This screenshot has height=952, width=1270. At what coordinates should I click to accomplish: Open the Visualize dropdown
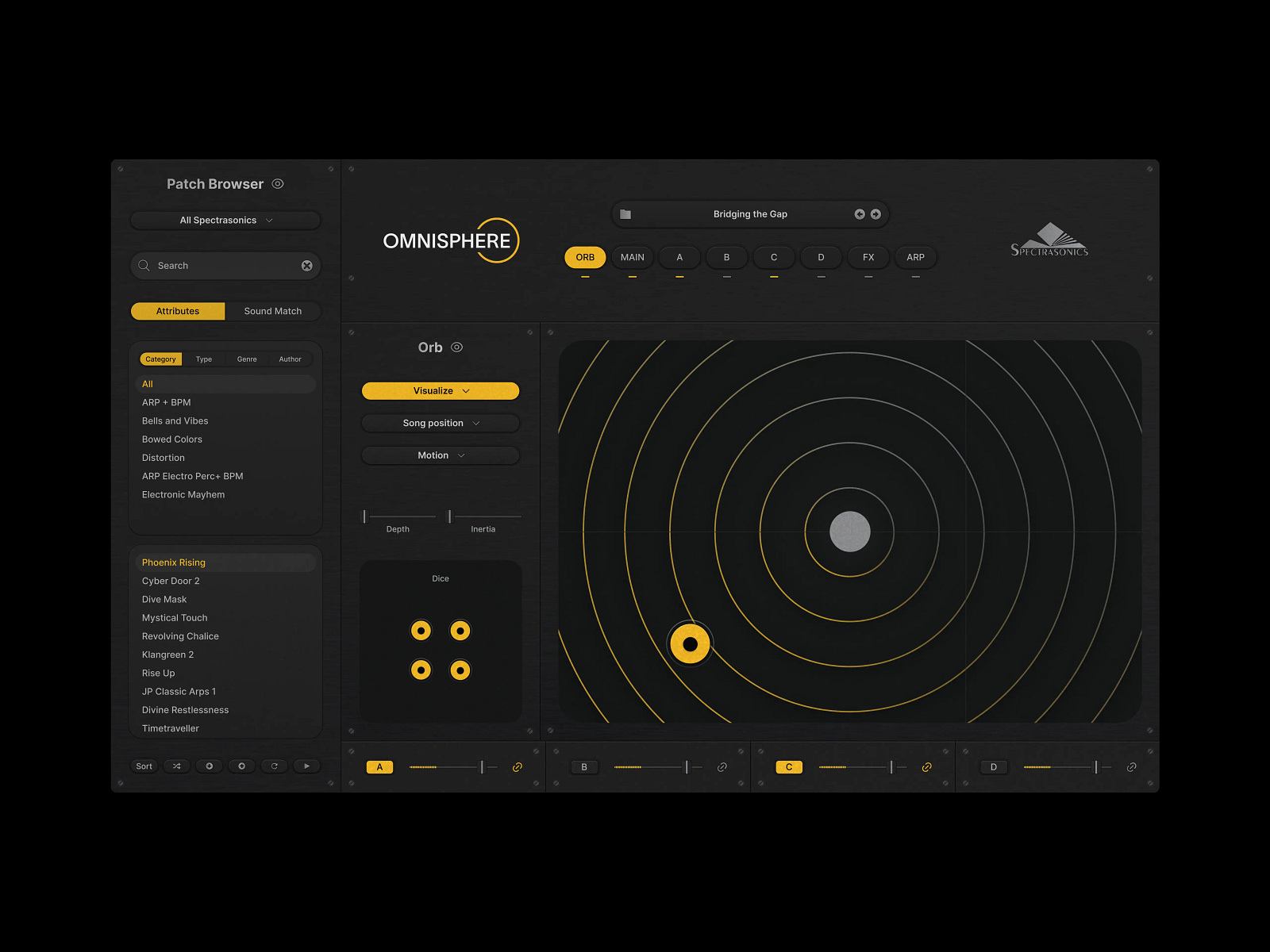pos(440,390)
